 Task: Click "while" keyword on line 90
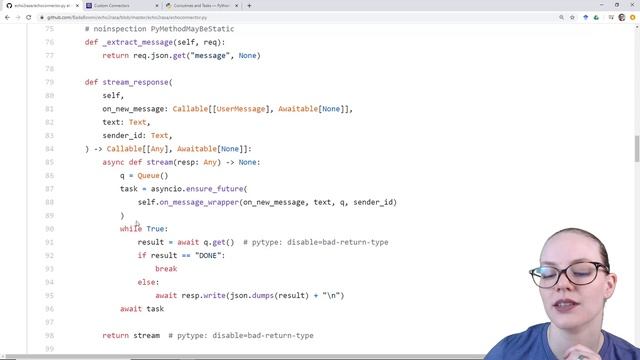[131, 229]
